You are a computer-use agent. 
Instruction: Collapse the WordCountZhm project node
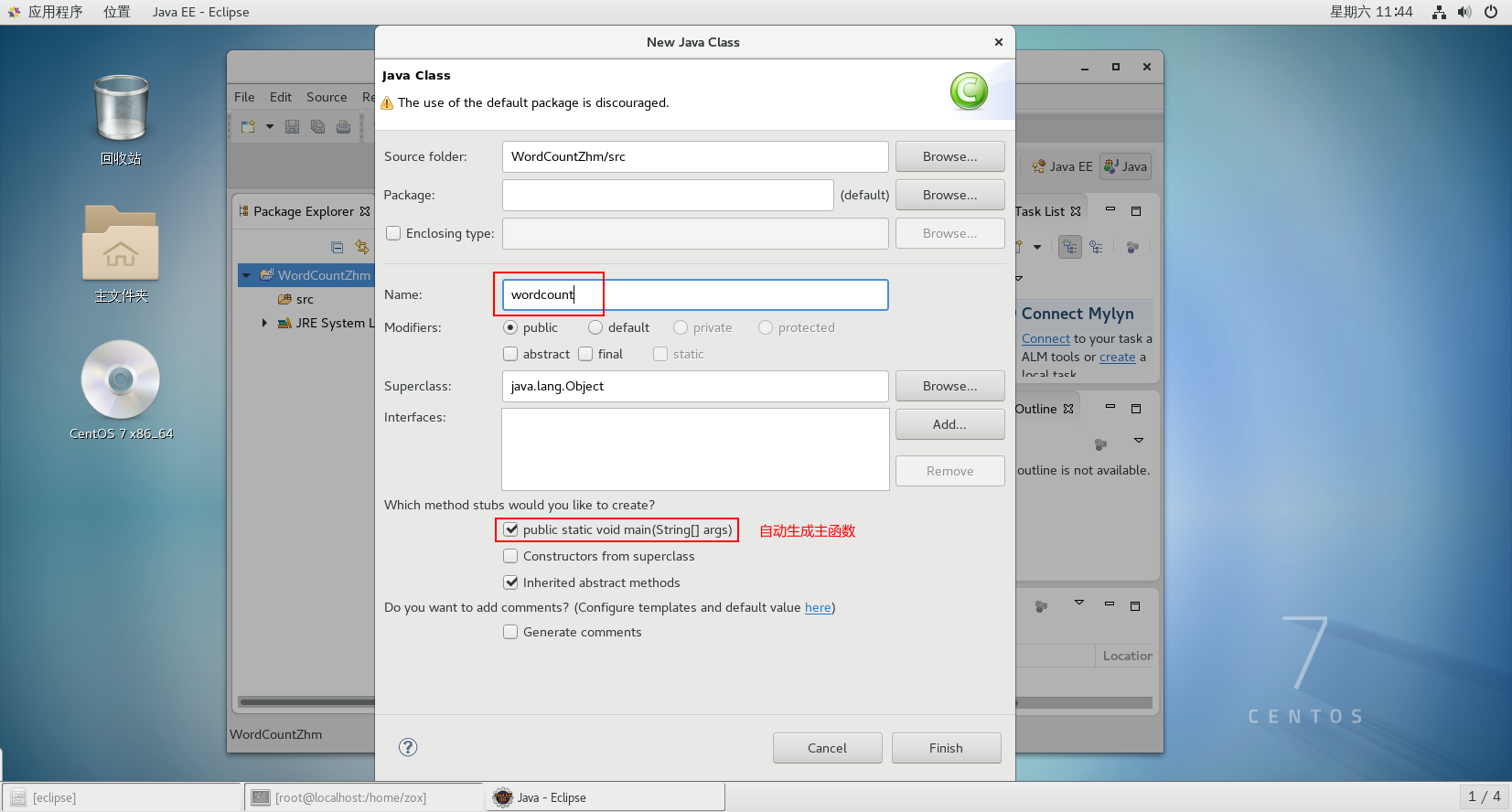coord(246,275)
